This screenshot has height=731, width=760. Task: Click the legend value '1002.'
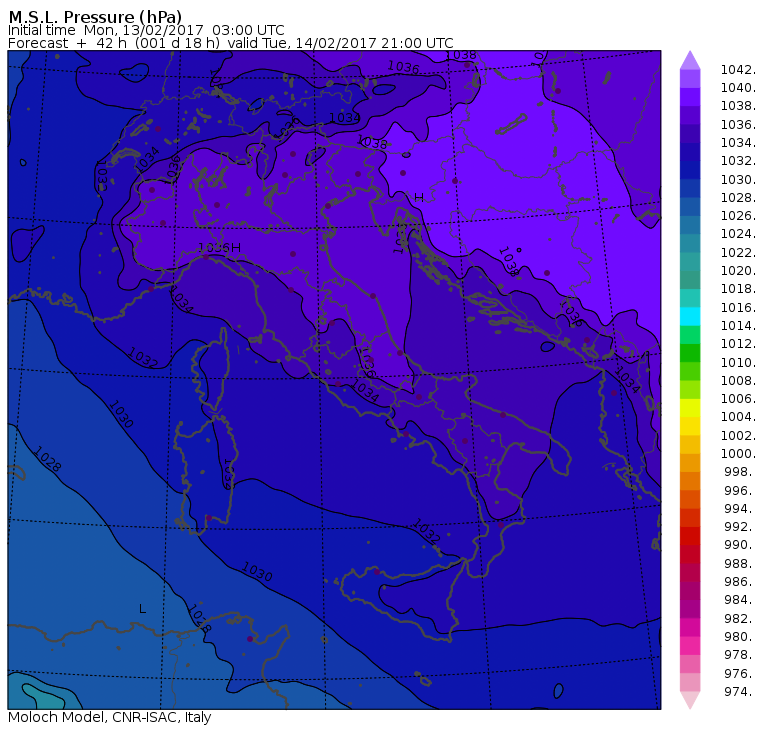[738, 435]
